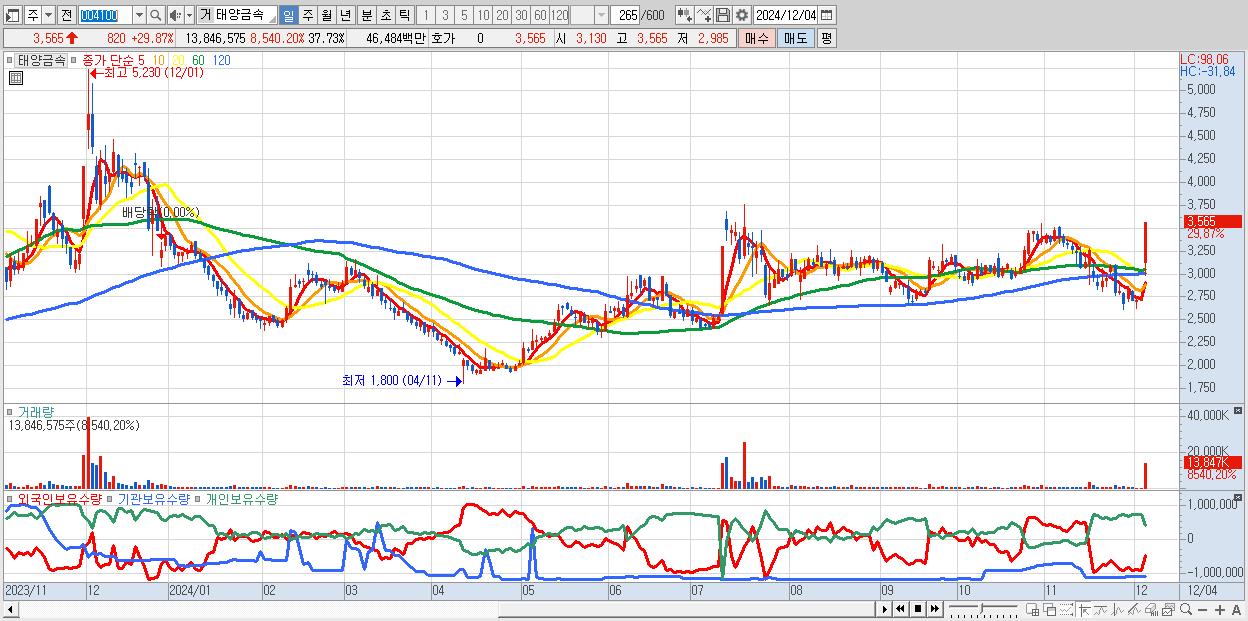Expand the 태양금속 stock name box corner
The height and width of the screenshot is (621, 1248).
(272, 20)
